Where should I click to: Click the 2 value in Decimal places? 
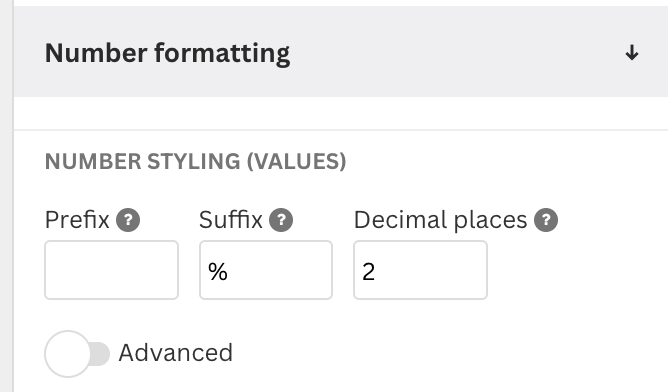(x=369, y=272)
